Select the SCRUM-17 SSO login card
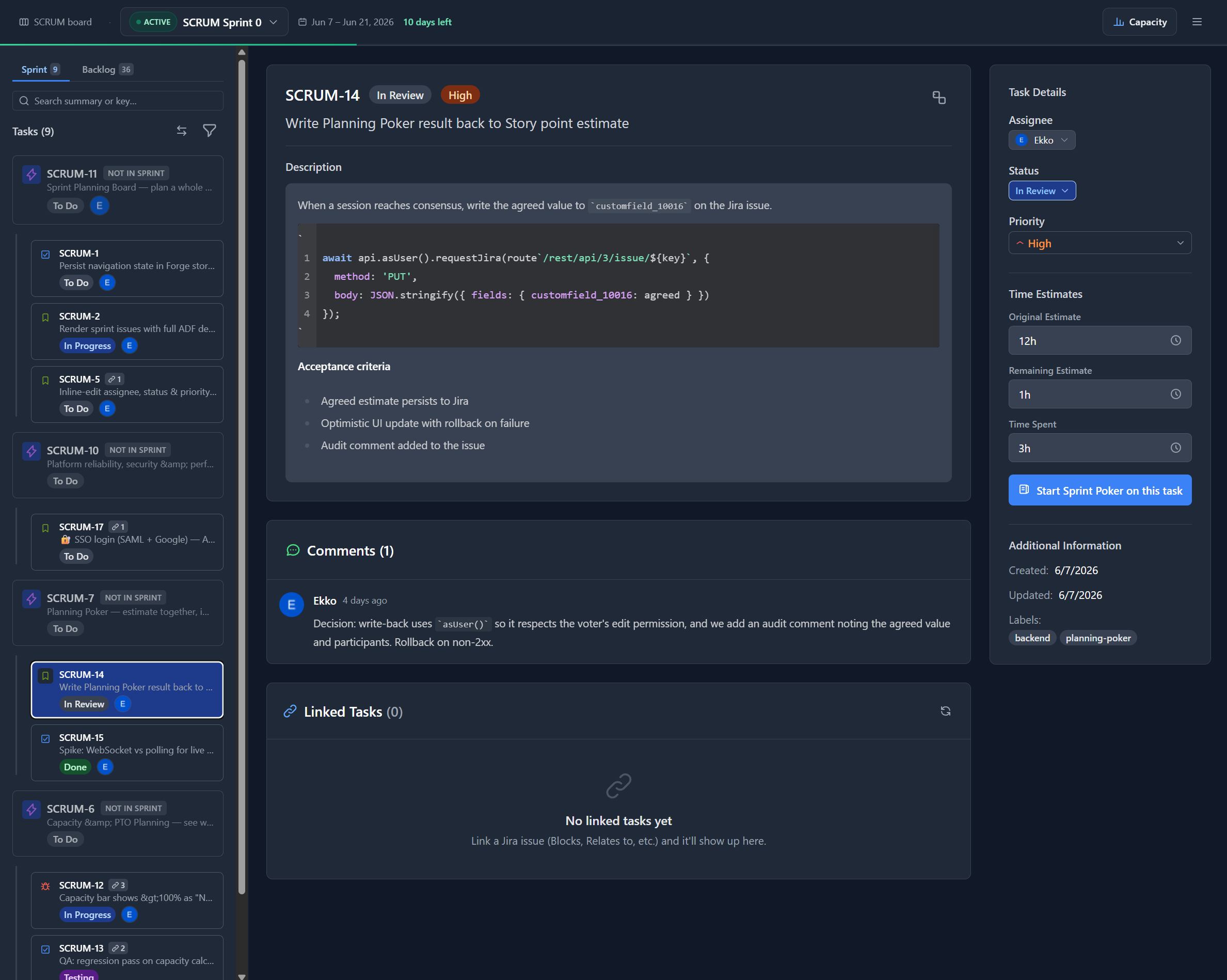The height and width of the screenshot is (980, 1227). 127,542
